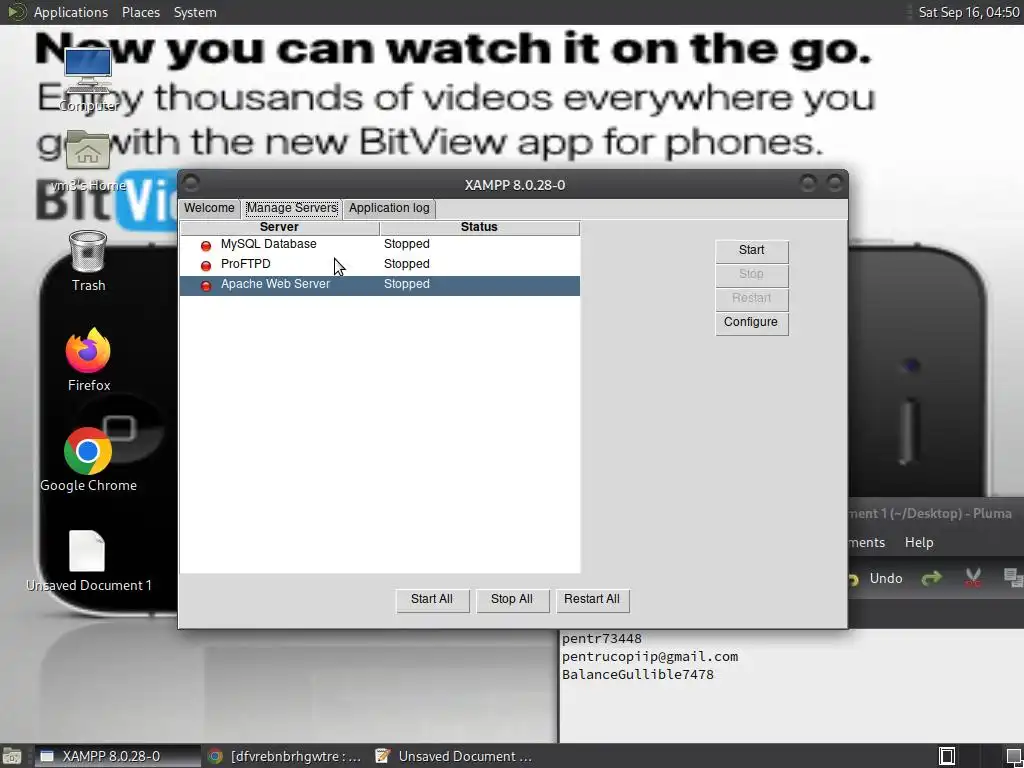Click the XAMPP window menu button at top-left
This screenshot has width=1024, height=768.
(191, 183)
